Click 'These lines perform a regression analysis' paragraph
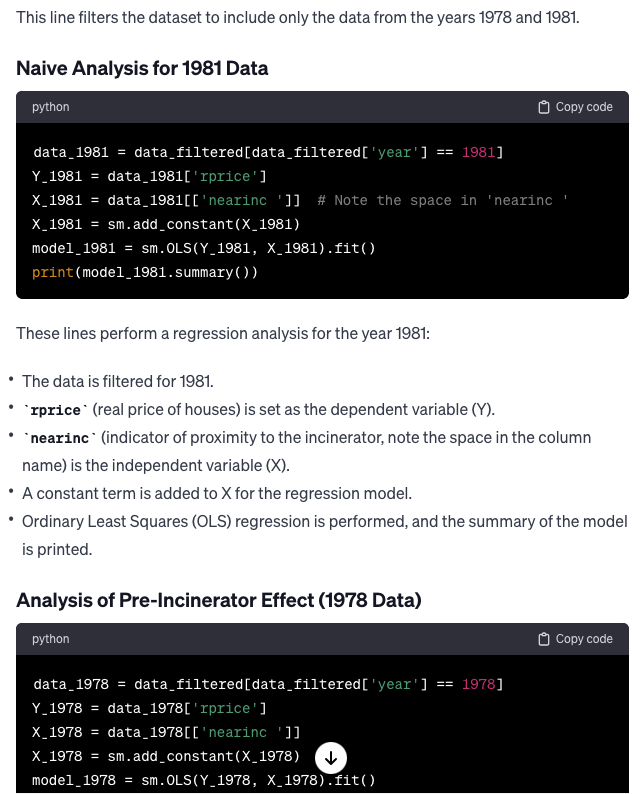The height and width of the screenshot is (794, 643). coord(223,334)
